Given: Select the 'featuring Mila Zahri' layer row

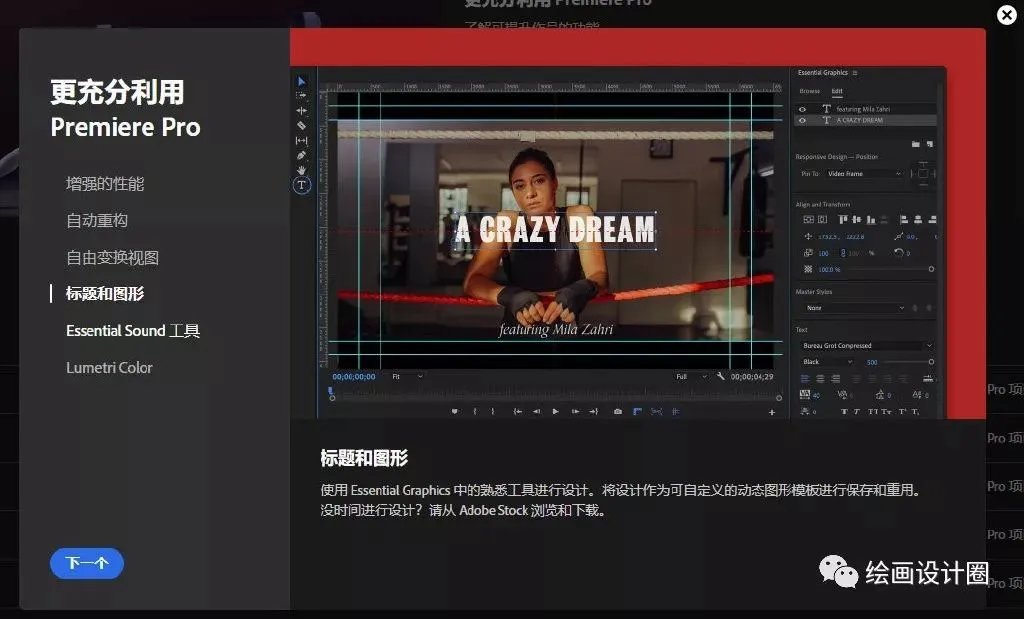Looking at the screenshot, I should pos(865,109).
